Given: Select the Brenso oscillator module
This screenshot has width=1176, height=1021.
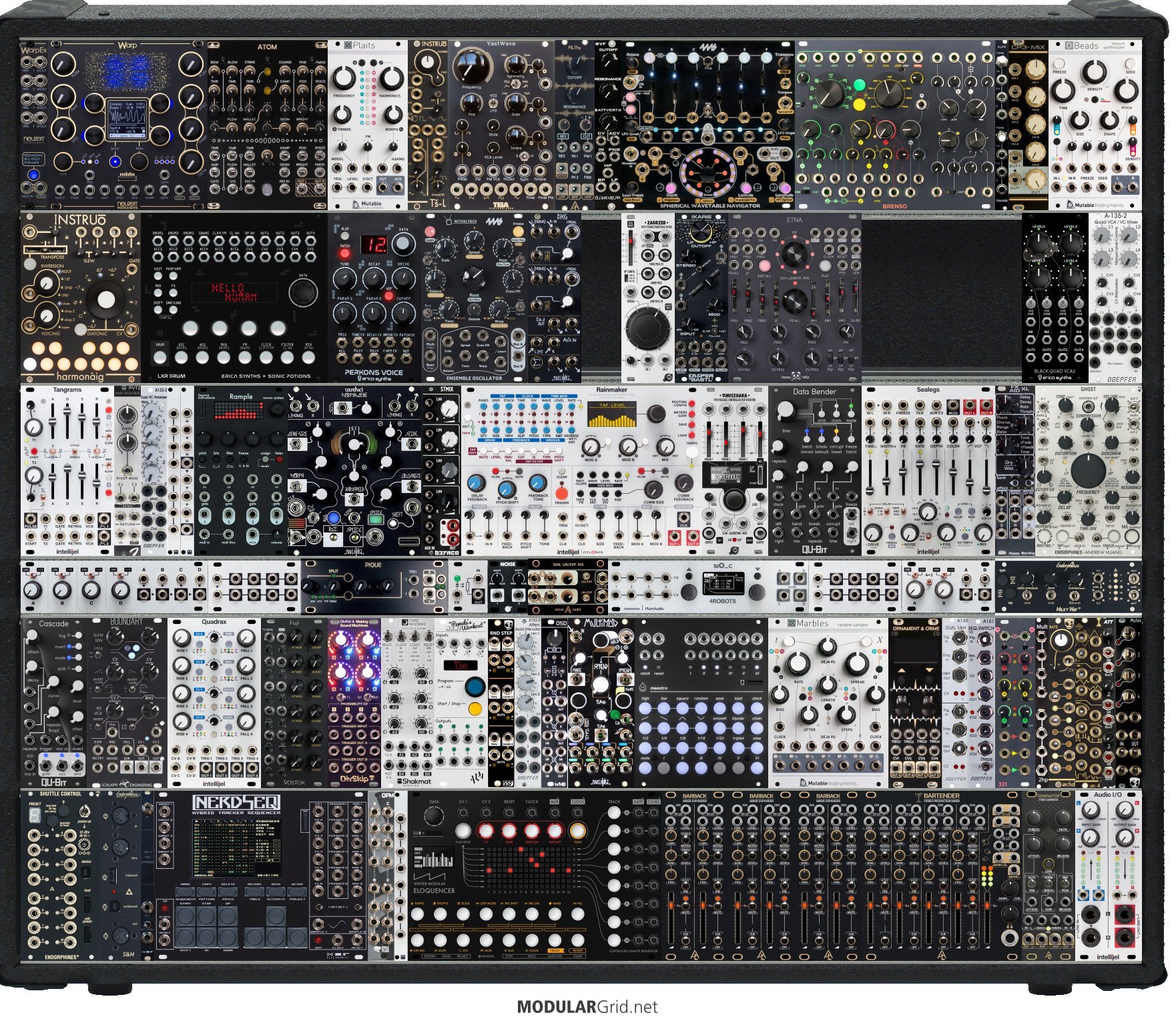Looking at the screenshot, I should point(895,125).
